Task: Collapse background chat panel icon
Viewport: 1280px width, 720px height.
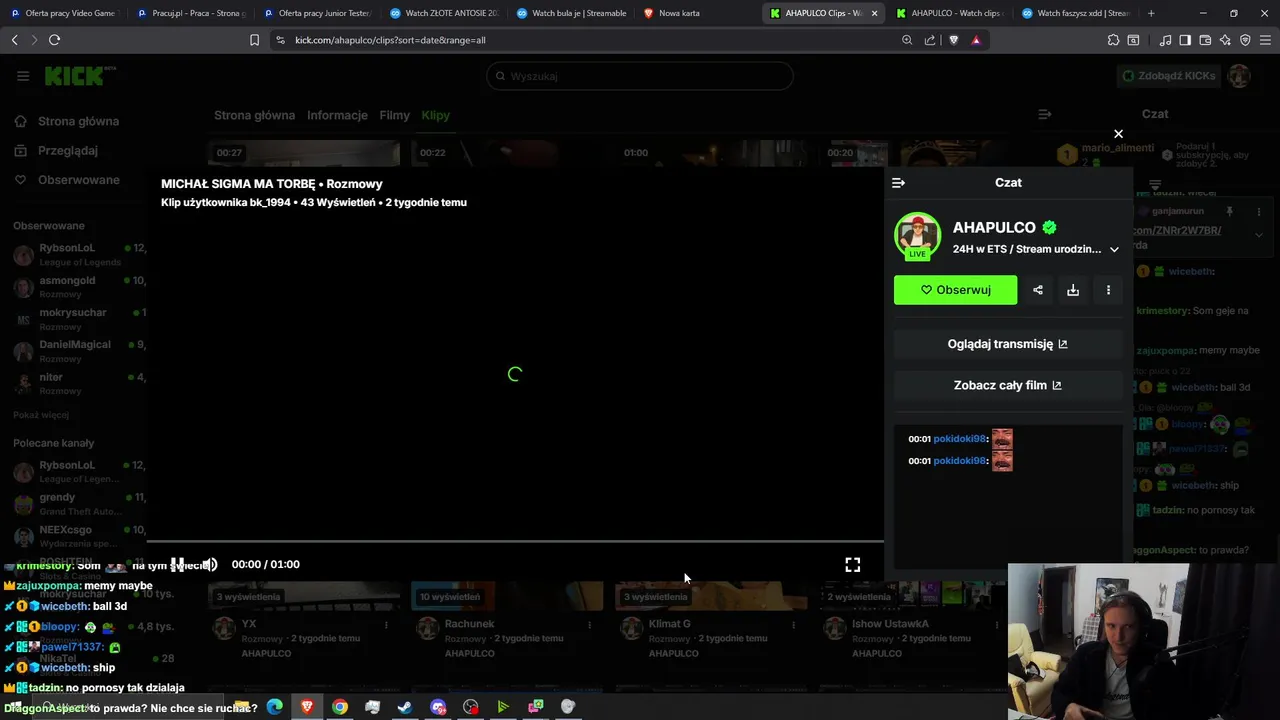Action: (x=1044, y=114)
